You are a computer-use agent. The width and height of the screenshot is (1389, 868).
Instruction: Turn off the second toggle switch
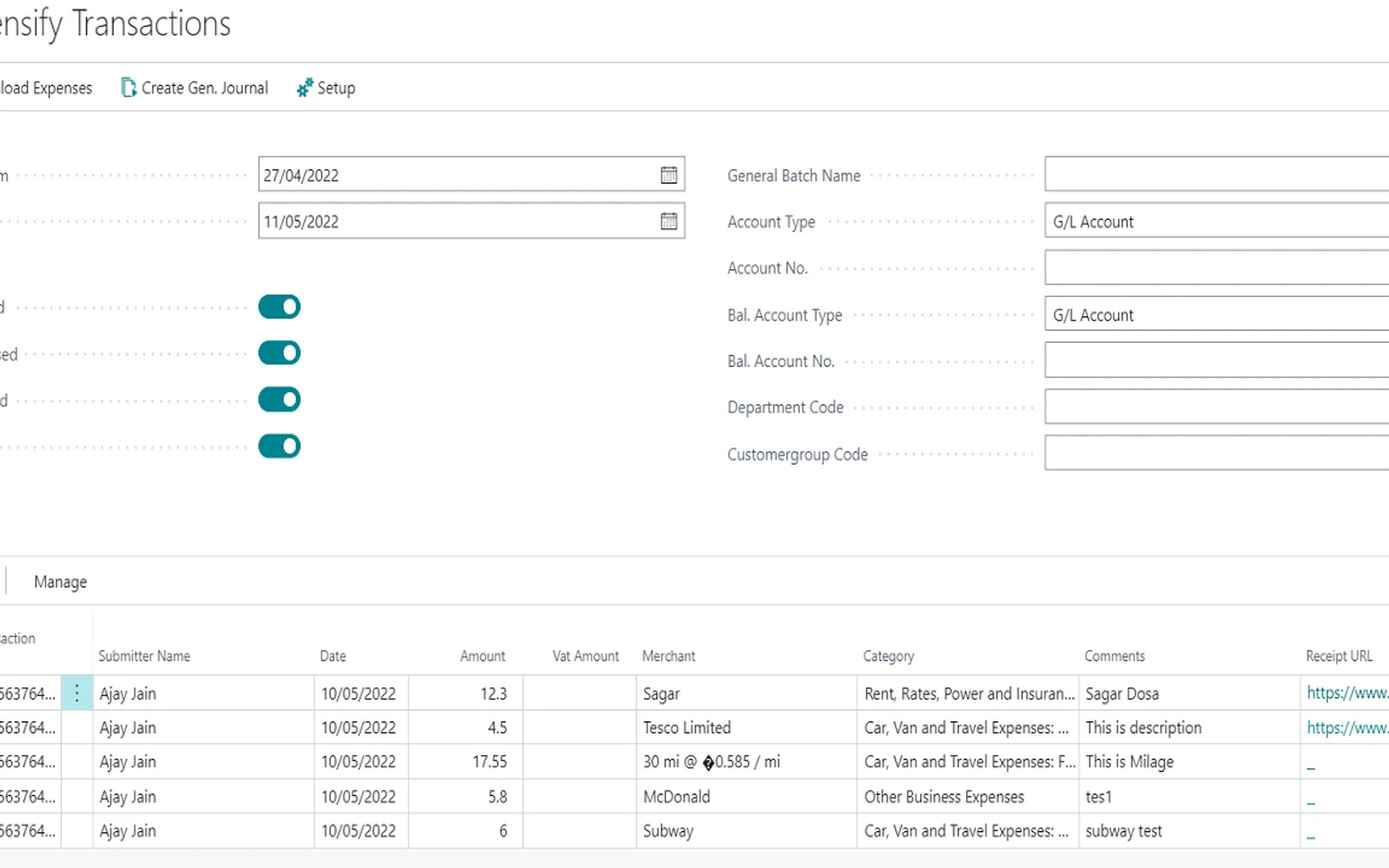point(280,353)
